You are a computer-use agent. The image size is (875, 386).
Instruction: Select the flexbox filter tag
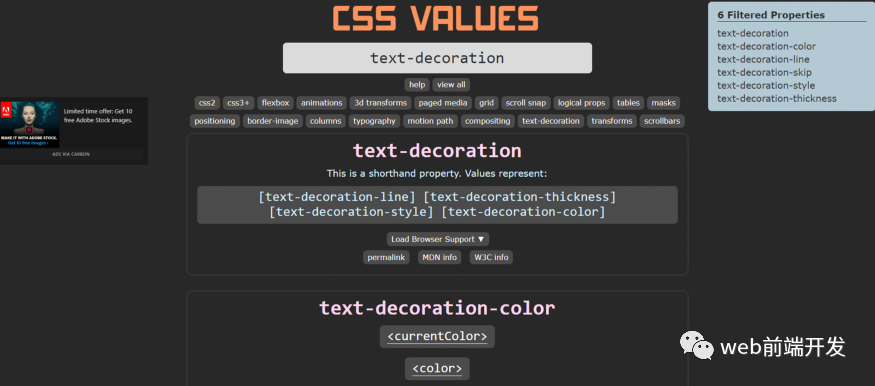click(x=276, y=103)
